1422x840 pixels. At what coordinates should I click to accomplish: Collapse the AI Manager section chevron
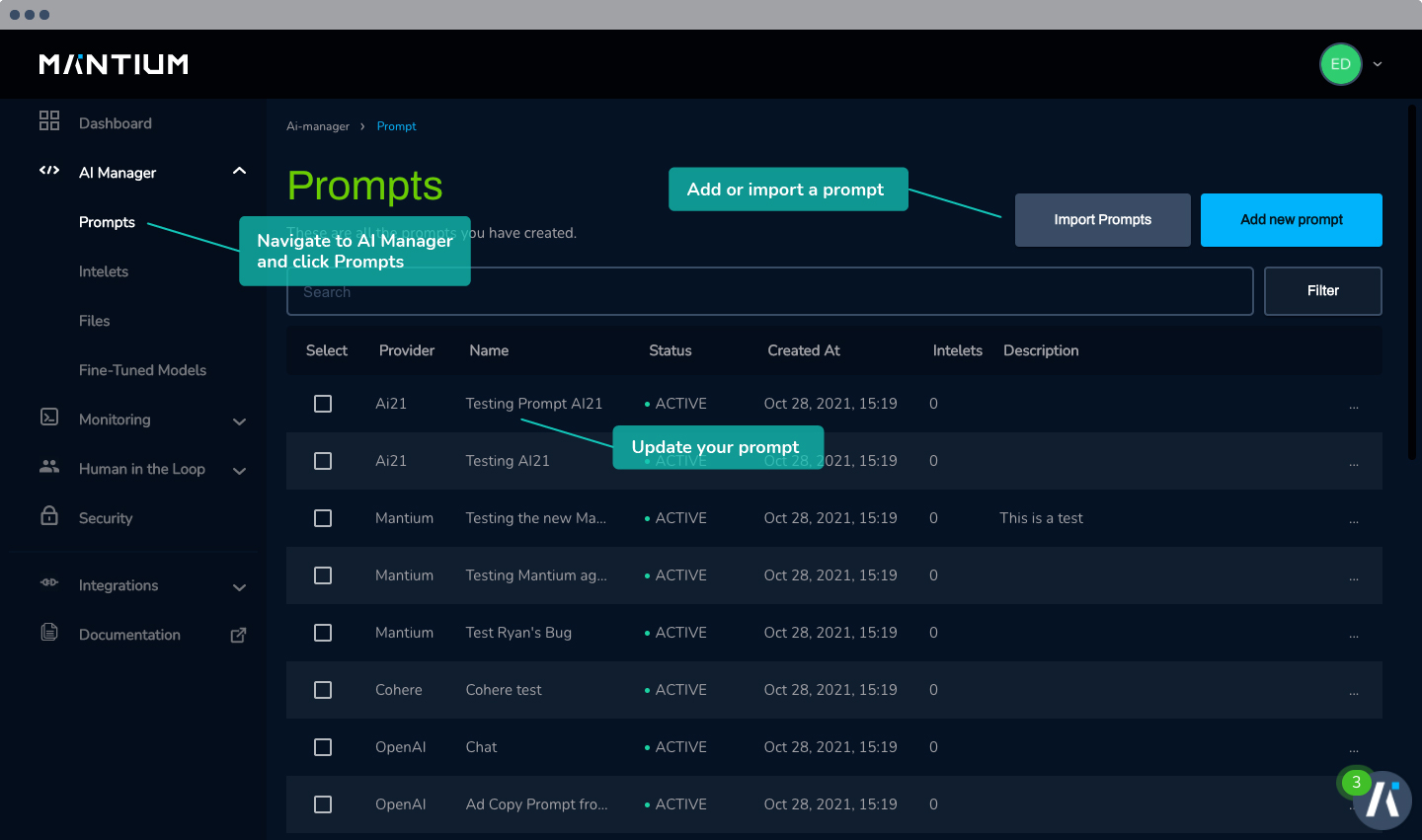pyautogui.click(x=239, y=171)
